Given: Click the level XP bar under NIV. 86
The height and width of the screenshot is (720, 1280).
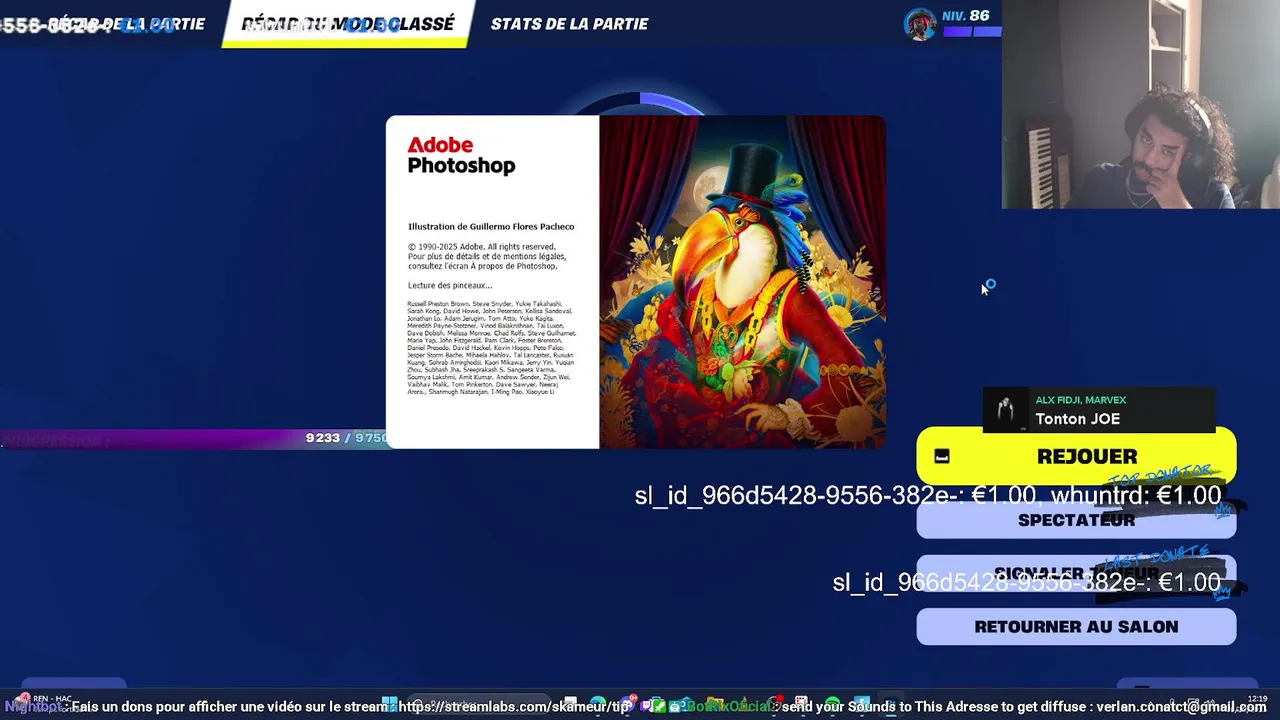Looking at the screenshot, I should pyautogui.click(x=972, y=32).
